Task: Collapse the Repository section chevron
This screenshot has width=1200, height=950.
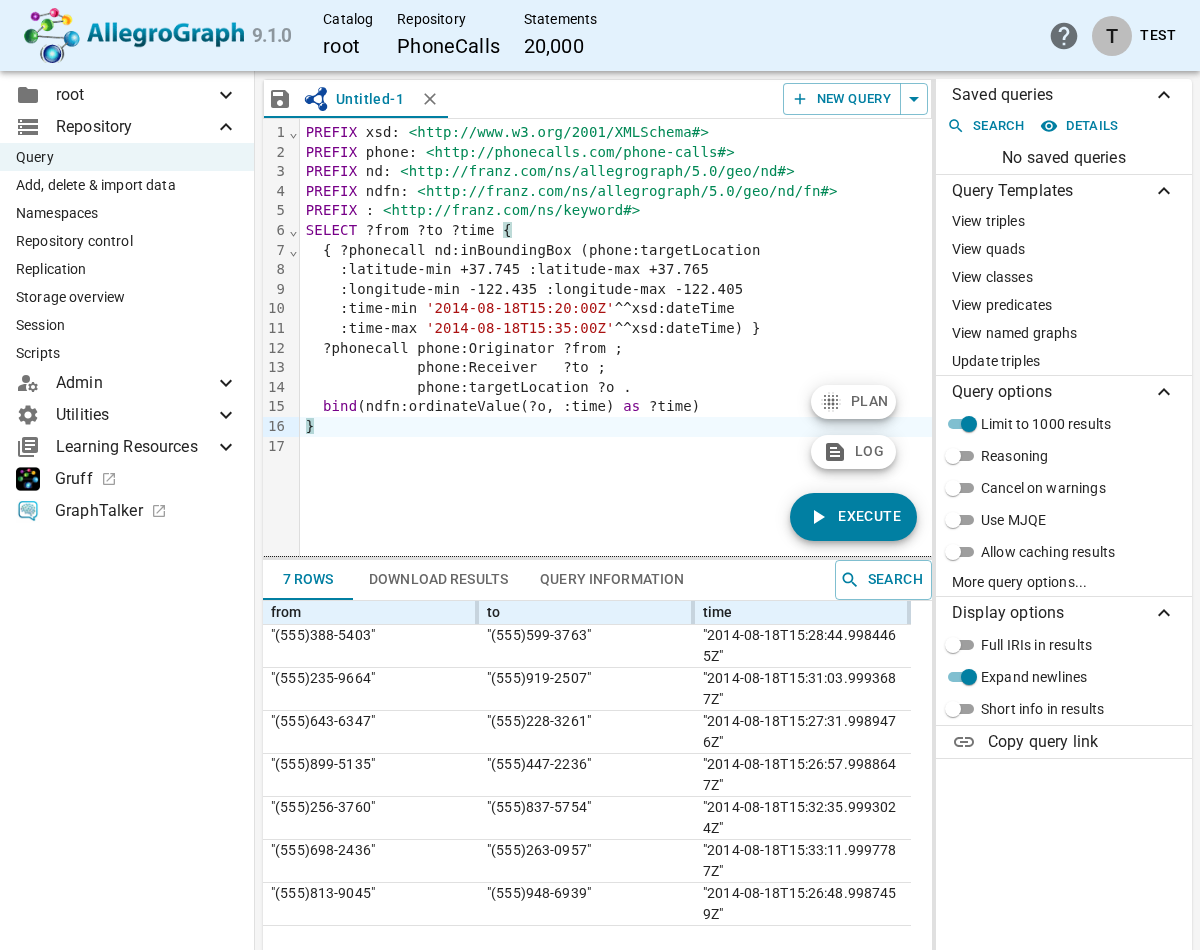Action: [x=226, y=127]
